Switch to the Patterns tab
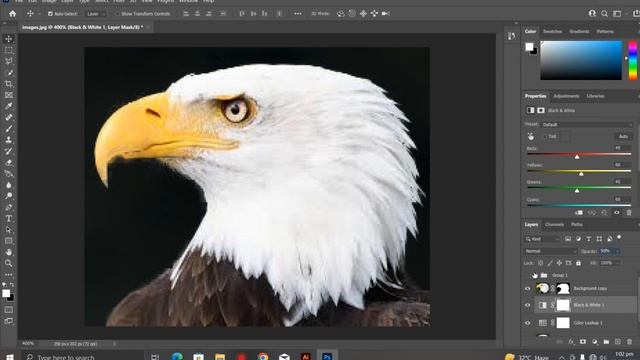640x360 pixels. pos(605,31)
